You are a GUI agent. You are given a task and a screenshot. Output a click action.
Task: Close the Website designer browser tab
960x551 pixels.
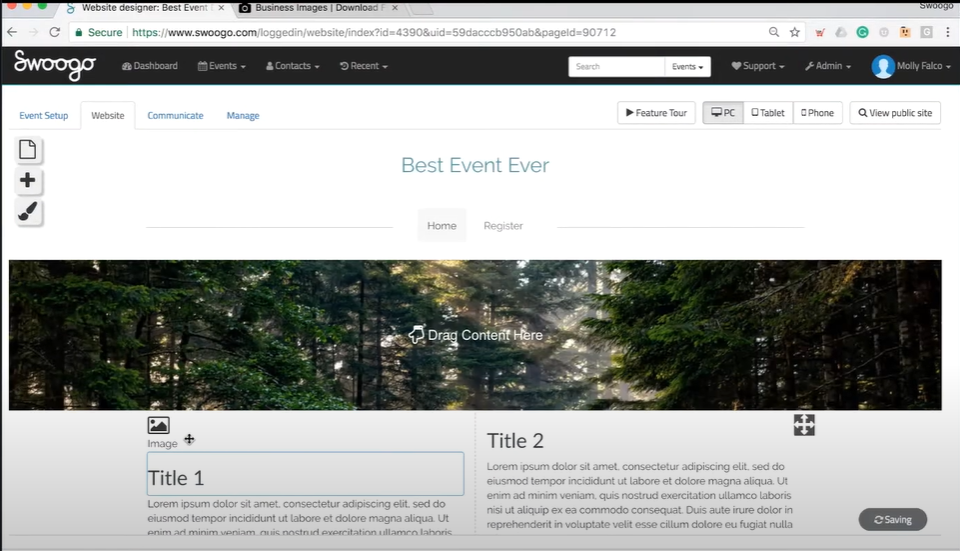click(221, 8)
